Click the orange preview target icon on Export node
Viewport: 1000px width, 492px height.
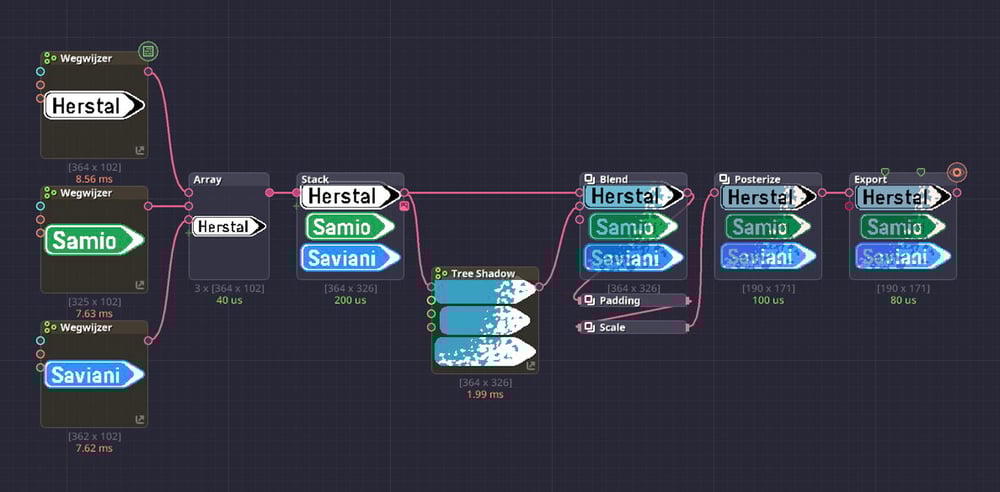point(957,172)
